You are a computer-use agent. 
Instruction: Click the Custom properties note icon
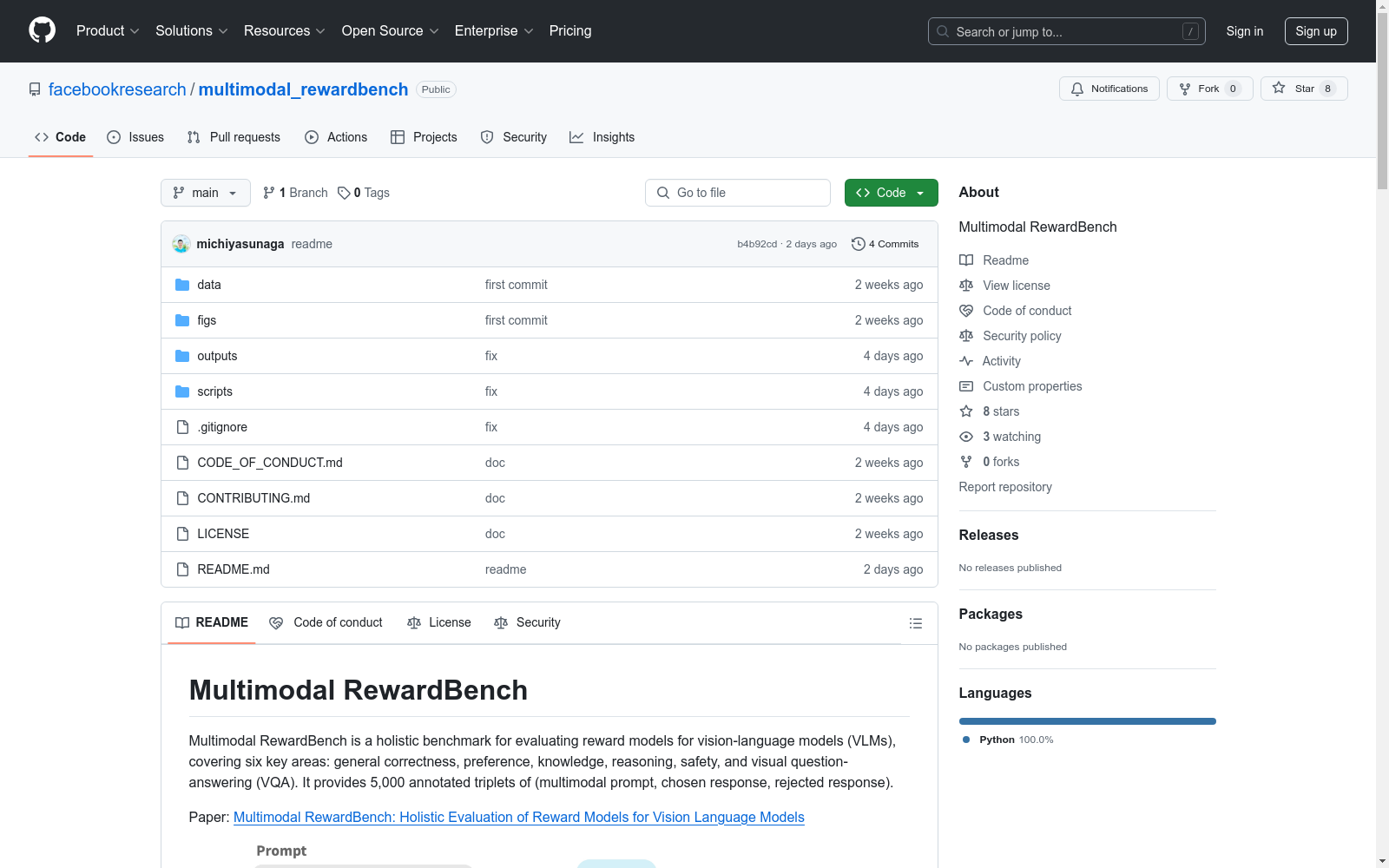[966, 386]
